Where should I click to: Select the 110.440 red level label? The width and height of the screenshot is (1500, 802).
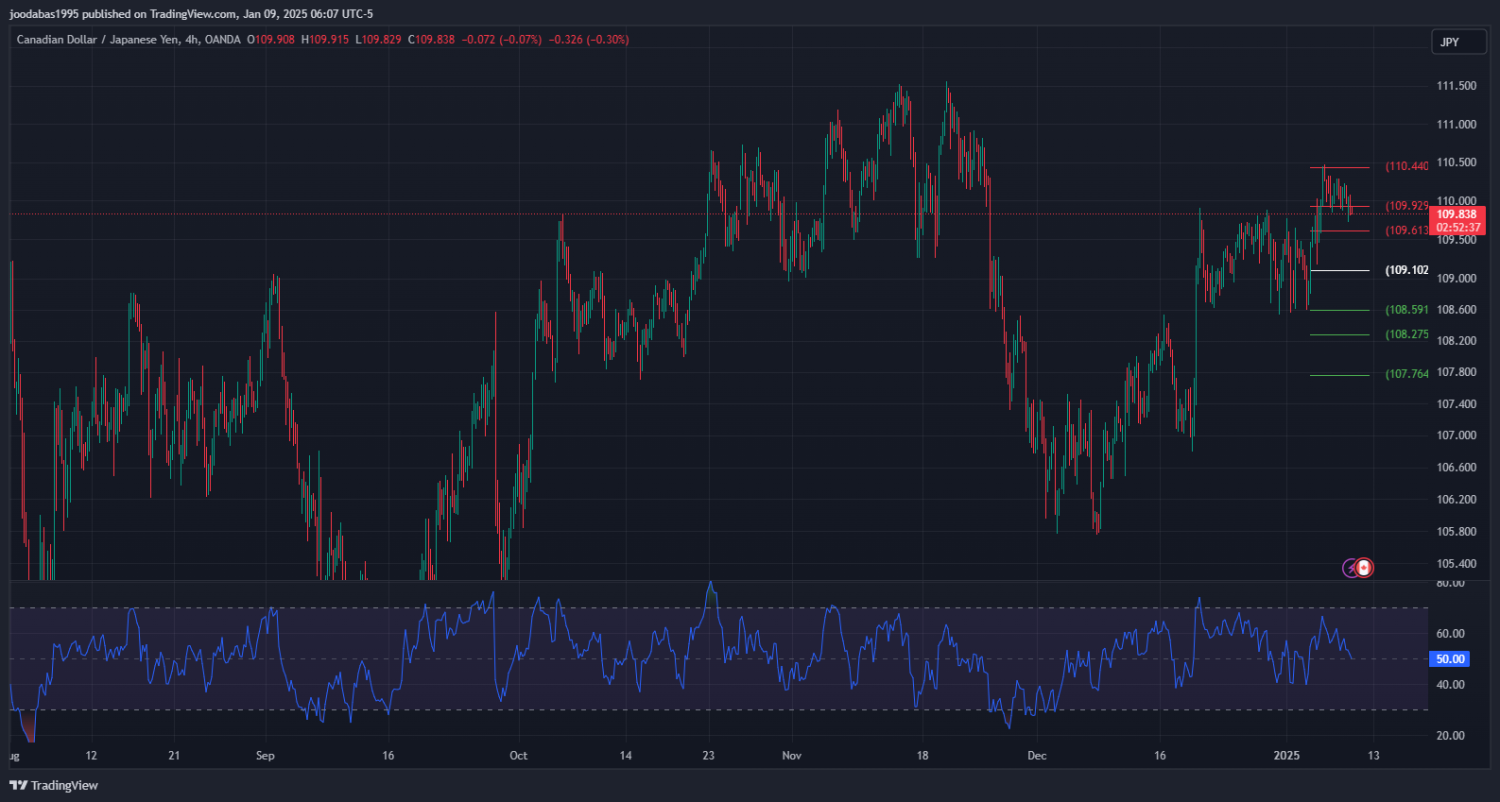pyautogui.click(x=1406, y=166)
